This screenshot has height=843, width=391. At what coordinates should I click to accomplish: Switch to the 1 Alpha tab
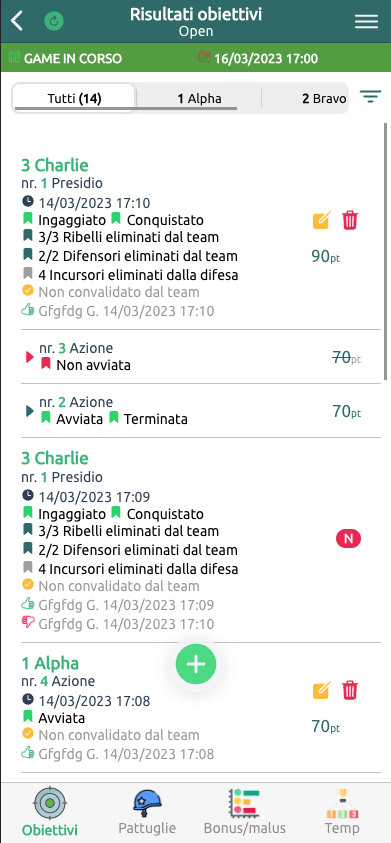click(200, 98)
